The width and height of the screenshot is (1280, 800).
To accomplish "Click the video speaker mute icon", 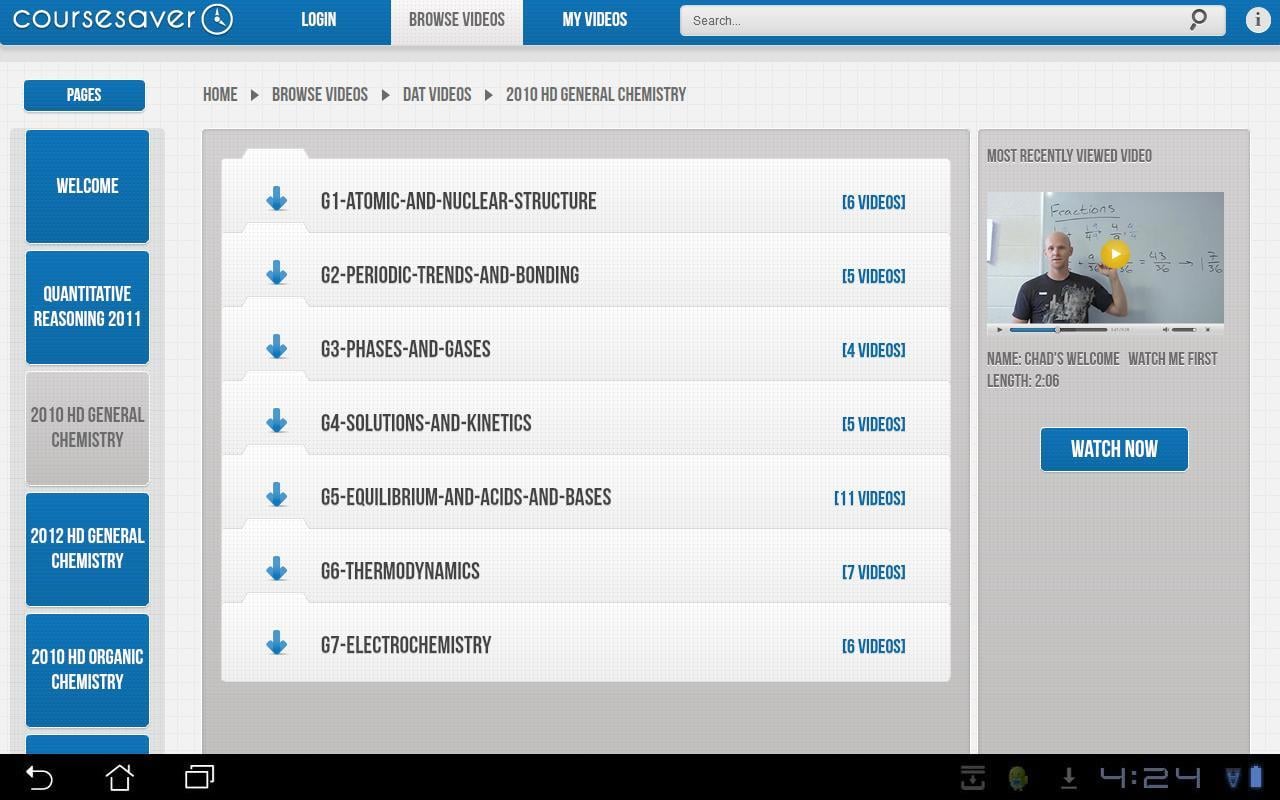I will tap(1165, 329).
